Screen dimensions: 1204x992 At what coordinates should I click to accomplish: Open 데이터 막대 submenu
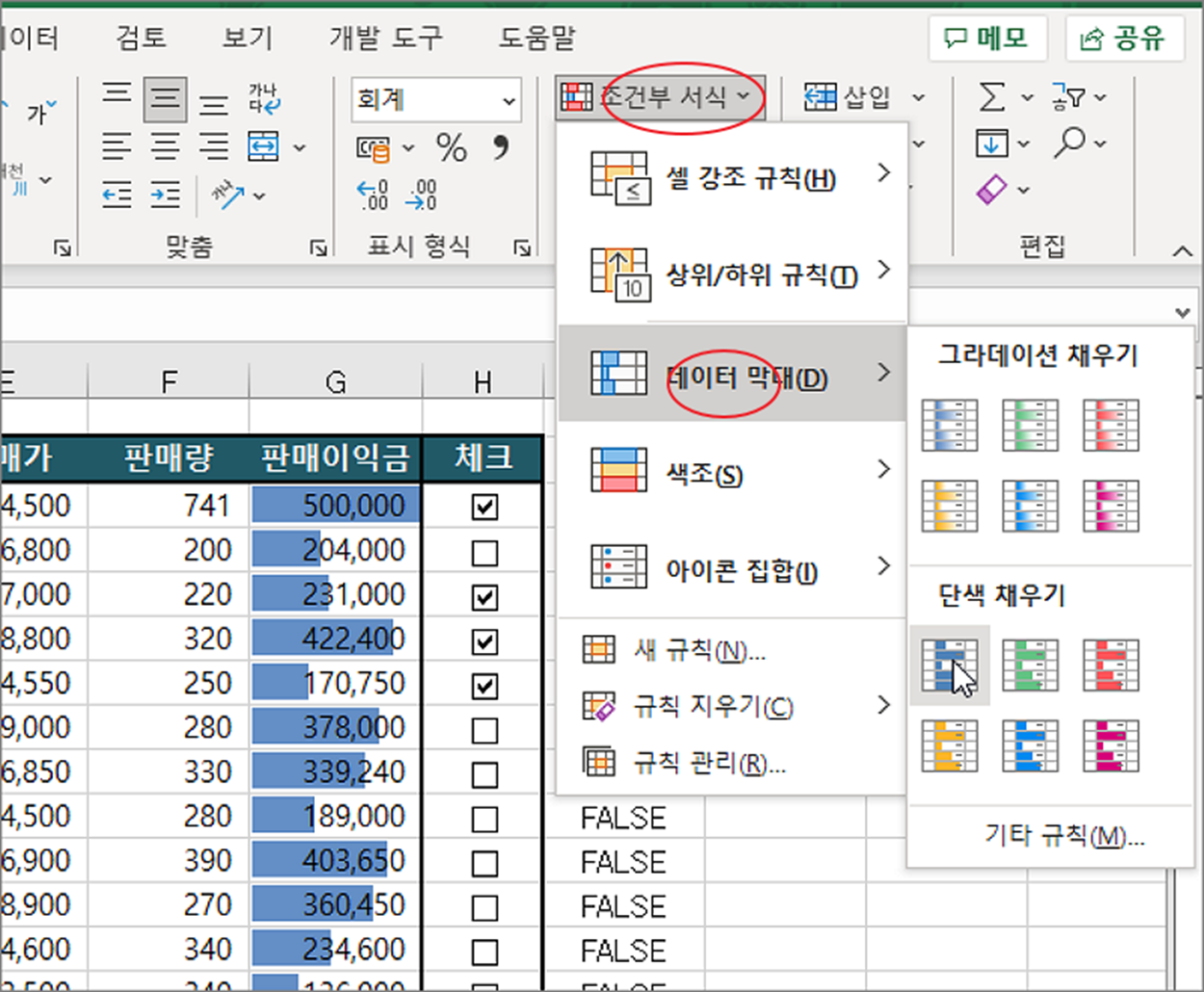733,374
